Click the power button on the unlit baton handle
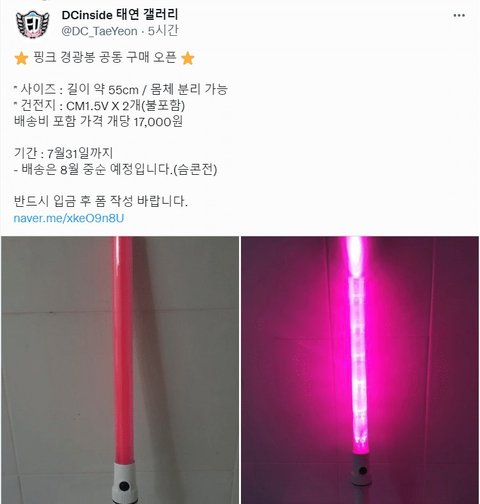This screenshot has width=480, height=504. pyautogui.click(x=124, y=485)
